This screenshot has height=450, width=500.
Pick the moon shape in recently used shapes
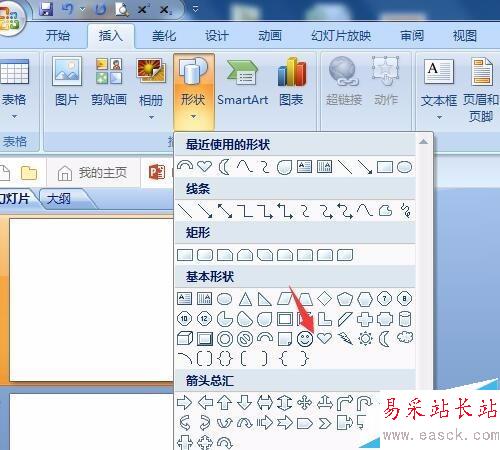224,167
